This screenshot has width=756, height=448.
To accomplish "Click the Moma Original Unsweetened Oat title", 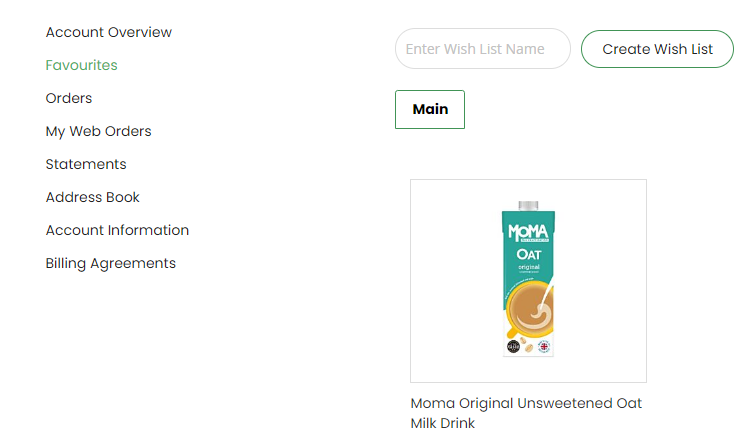I will (x=526, y=403).
